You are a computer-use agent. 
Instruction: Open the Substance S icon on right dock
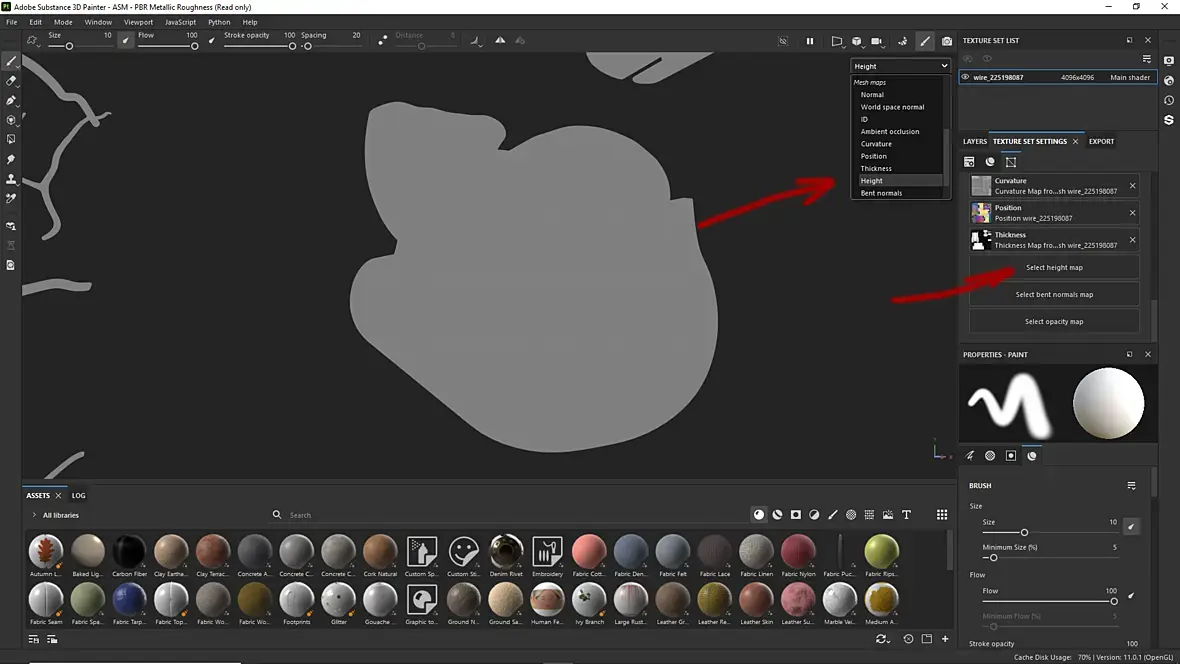(x=1169, y=120)
